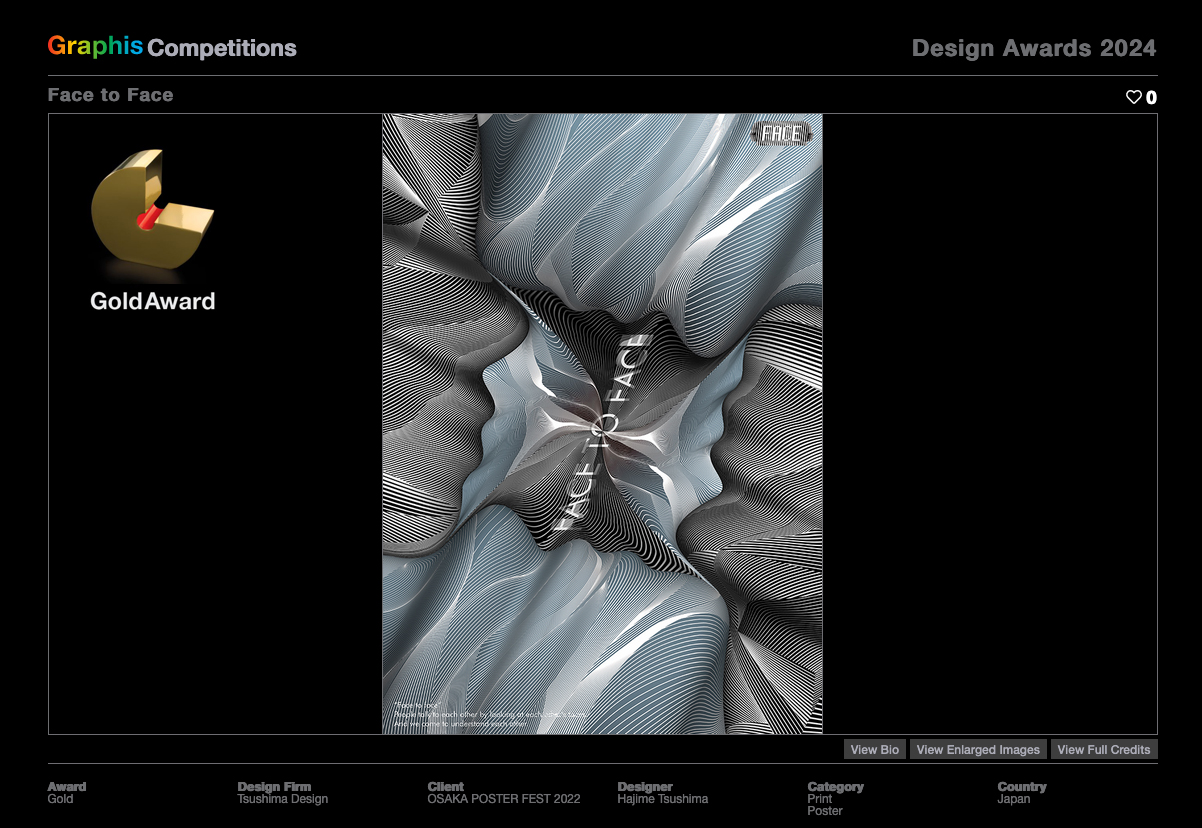Viewport: 1202px width, 828px height.
Task: Open View Enlarged Images
Action: [978, 748]
